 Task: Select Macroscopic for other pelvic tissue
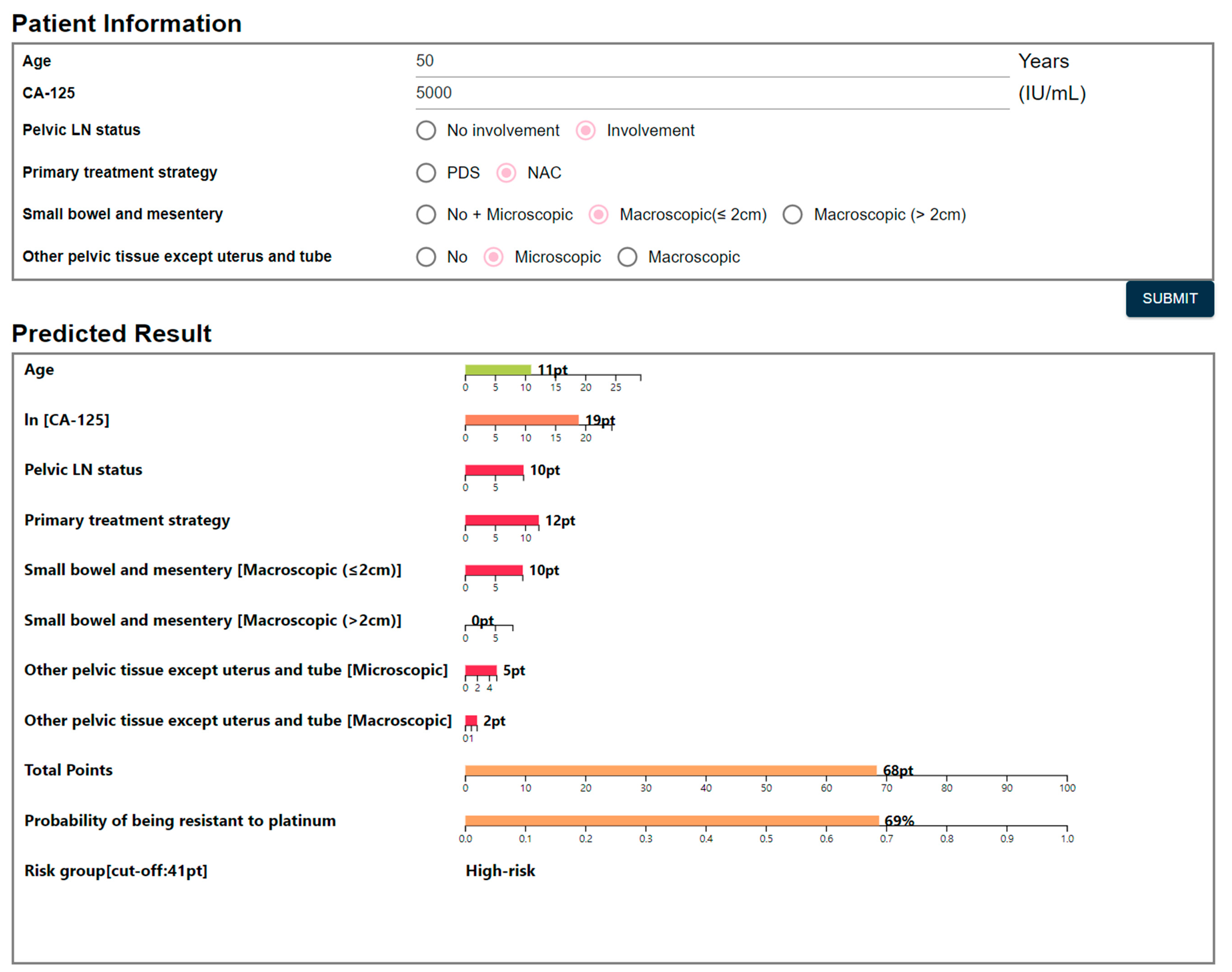tap(627, 257)
